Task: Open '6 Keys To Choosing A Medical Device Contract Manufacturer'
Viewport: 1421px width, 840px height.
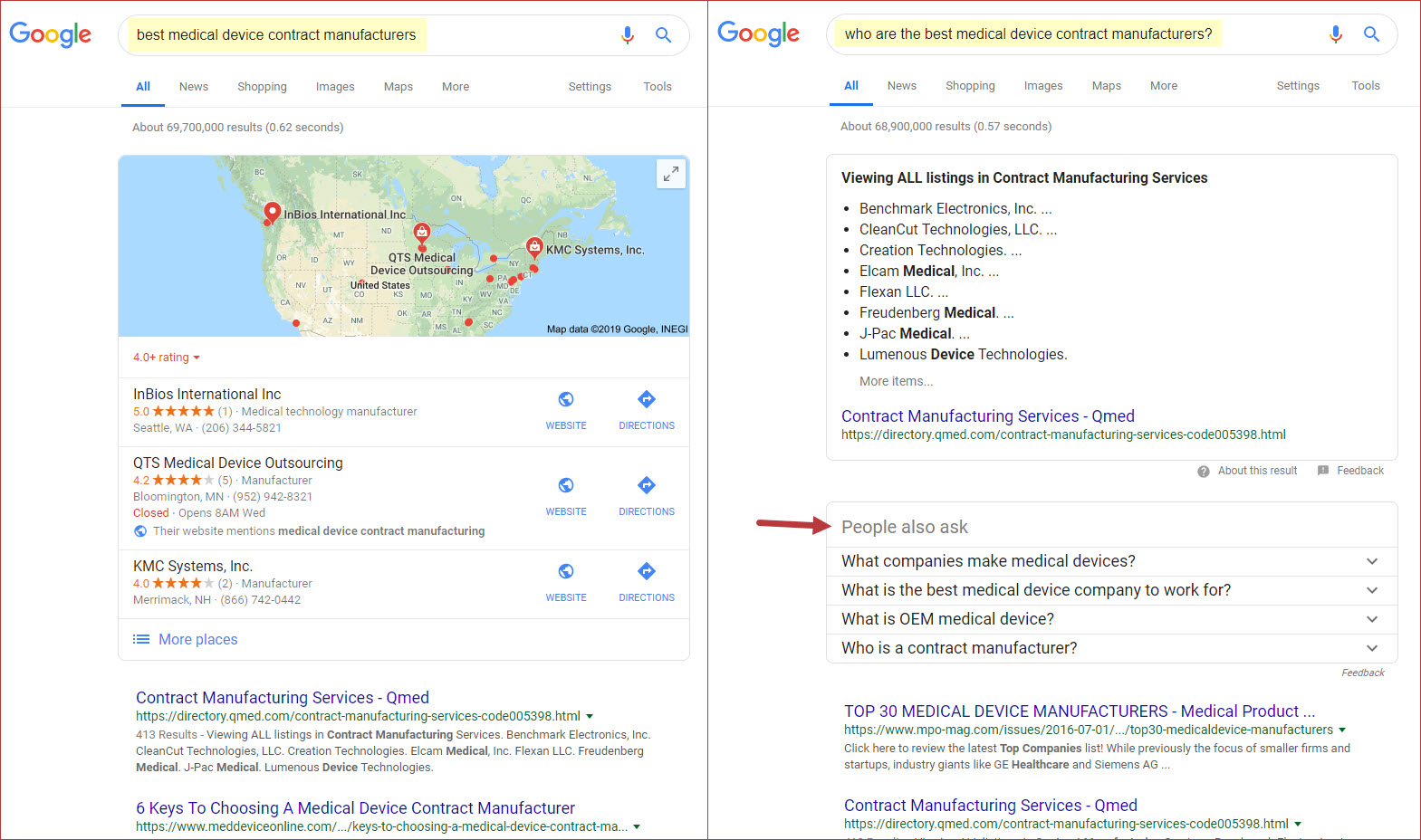Action: pos(356,808)
